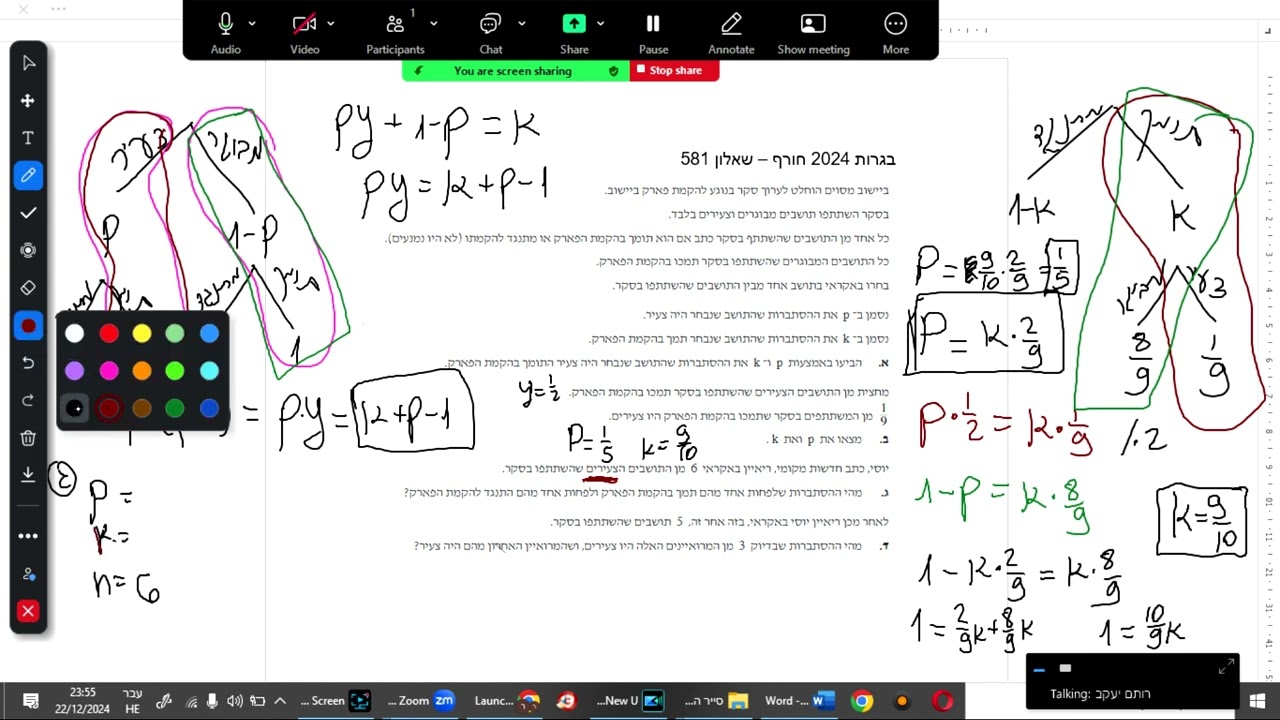Image resolution: width=1280 pixels, height=720 pixels.
Task: Pick the dark blue swatch in the bottom row
Action: (209, 408)
